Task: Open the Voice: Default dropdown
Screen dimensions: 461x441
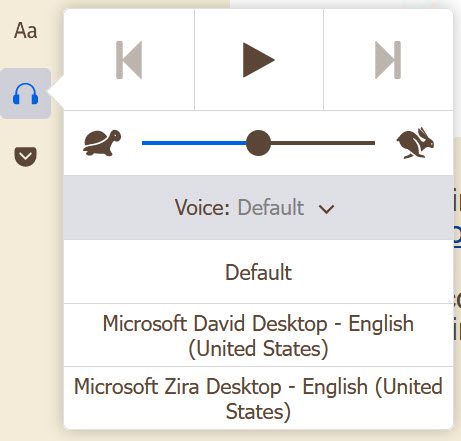Action: pos(258,207)
